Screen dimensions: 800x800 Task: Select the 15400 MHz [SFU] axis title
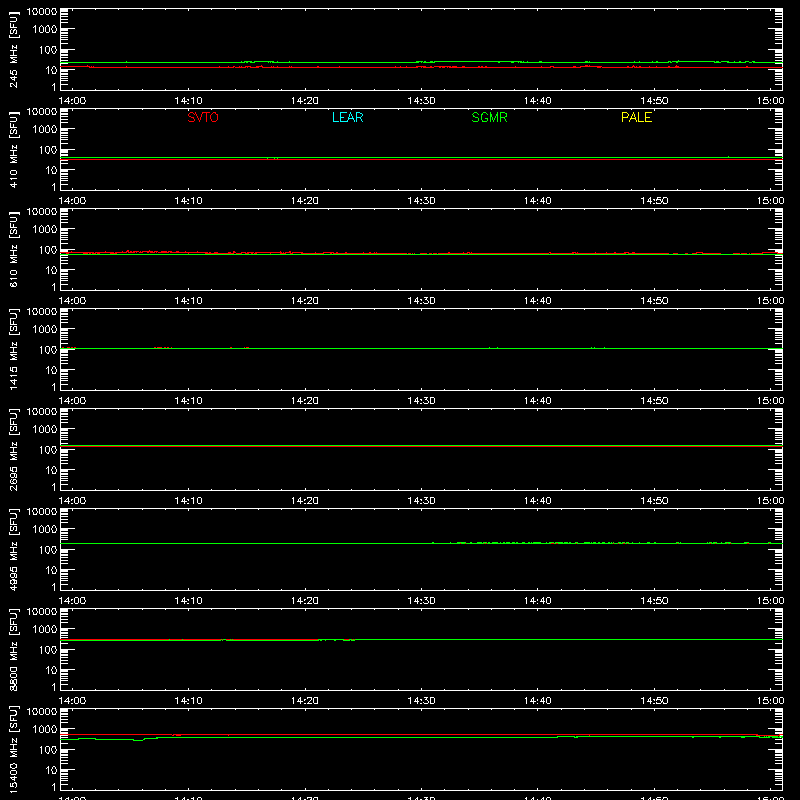click(14, 749)
